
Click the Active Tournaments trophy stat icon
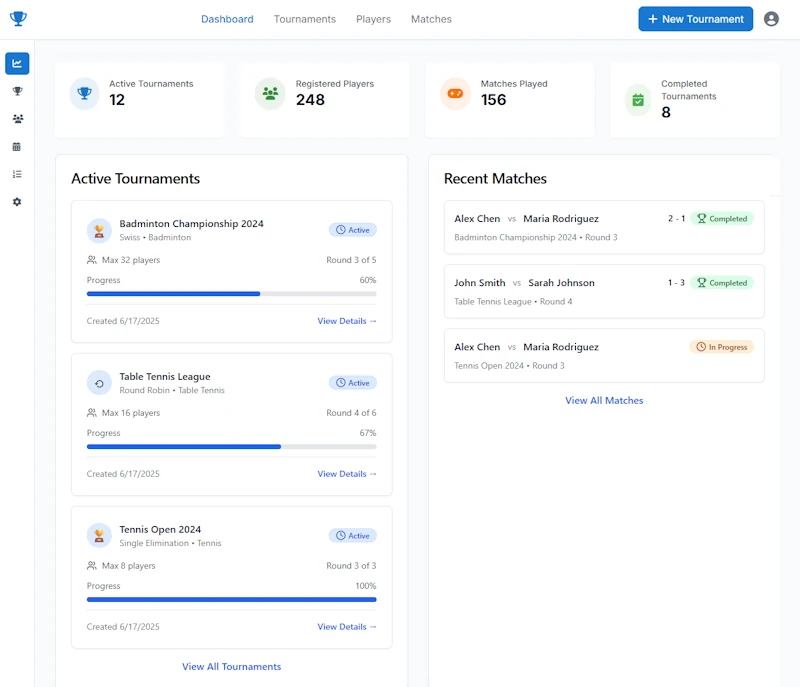pos(84,93)
